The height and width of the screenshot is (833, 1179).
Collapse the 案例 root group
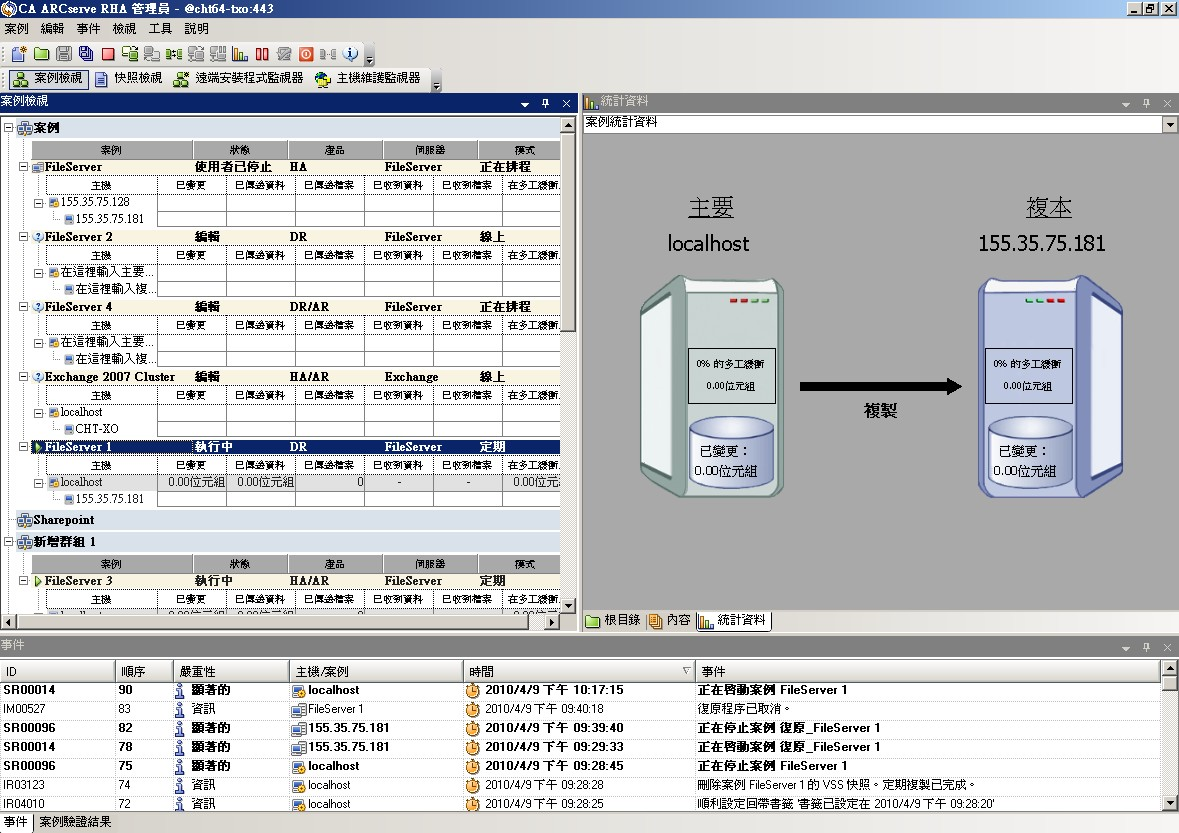tap(9, 128)
